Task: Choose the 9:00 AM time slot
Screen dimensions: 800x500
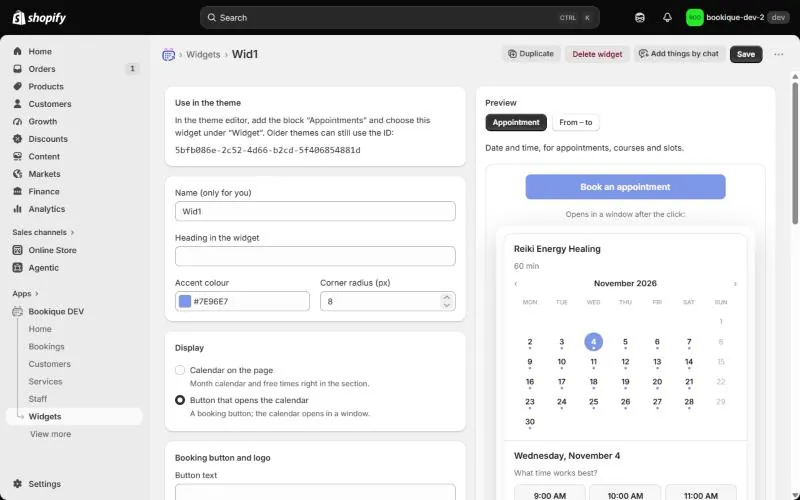Action: pyautogui.click(x=549, y=493)
